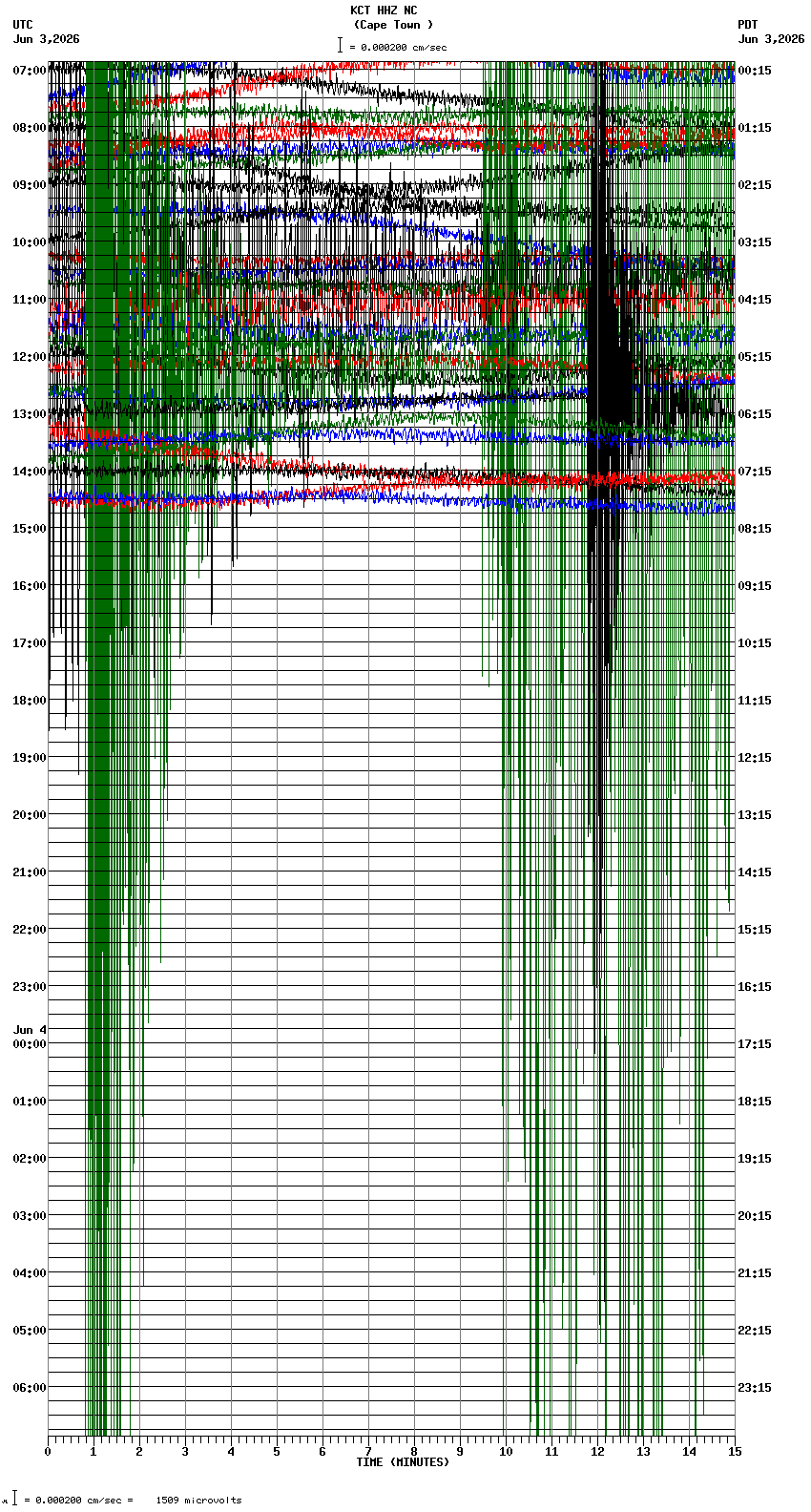Click the PDT time label '18:15'
The height and width of the screenshot is (1512, 811).
click(755, 1102)
